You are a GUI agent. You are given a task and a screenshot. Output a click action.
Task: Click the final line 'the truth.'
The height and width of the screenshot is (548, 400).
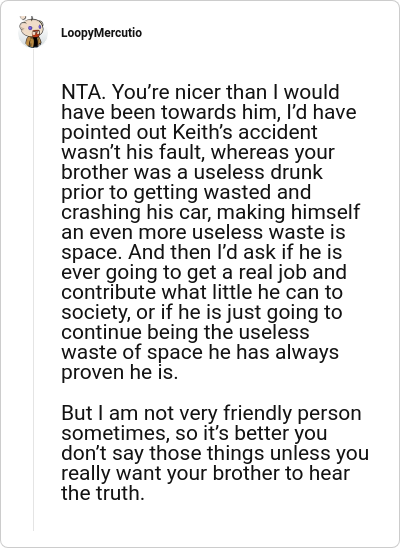103,493
